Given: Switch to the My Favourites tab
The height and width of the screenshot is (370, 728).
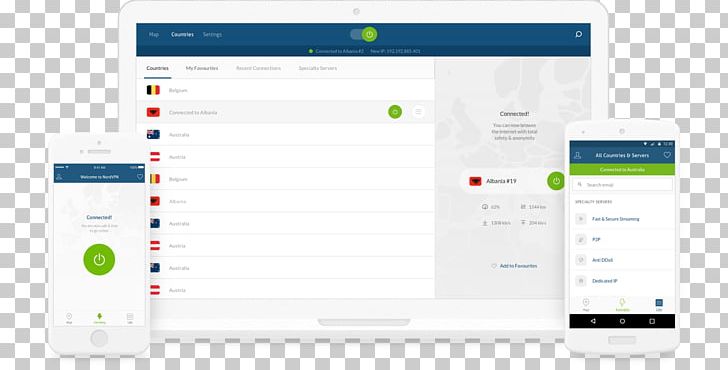Looking at the screenshot, I should [x=202, y=68].
